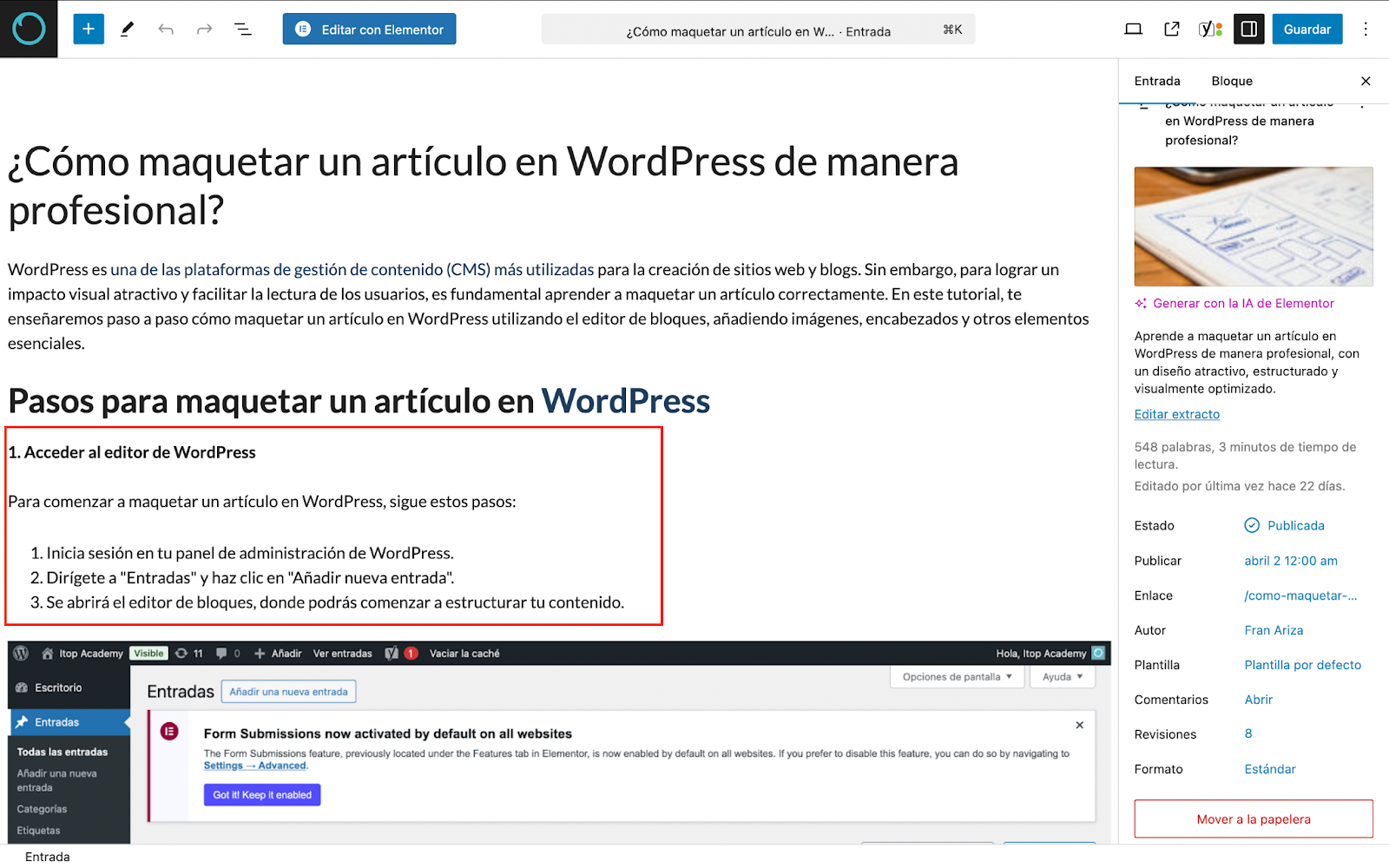The image size is (1389, 868).
Task: Open the block inserter plus button
Action: [89, 29]
